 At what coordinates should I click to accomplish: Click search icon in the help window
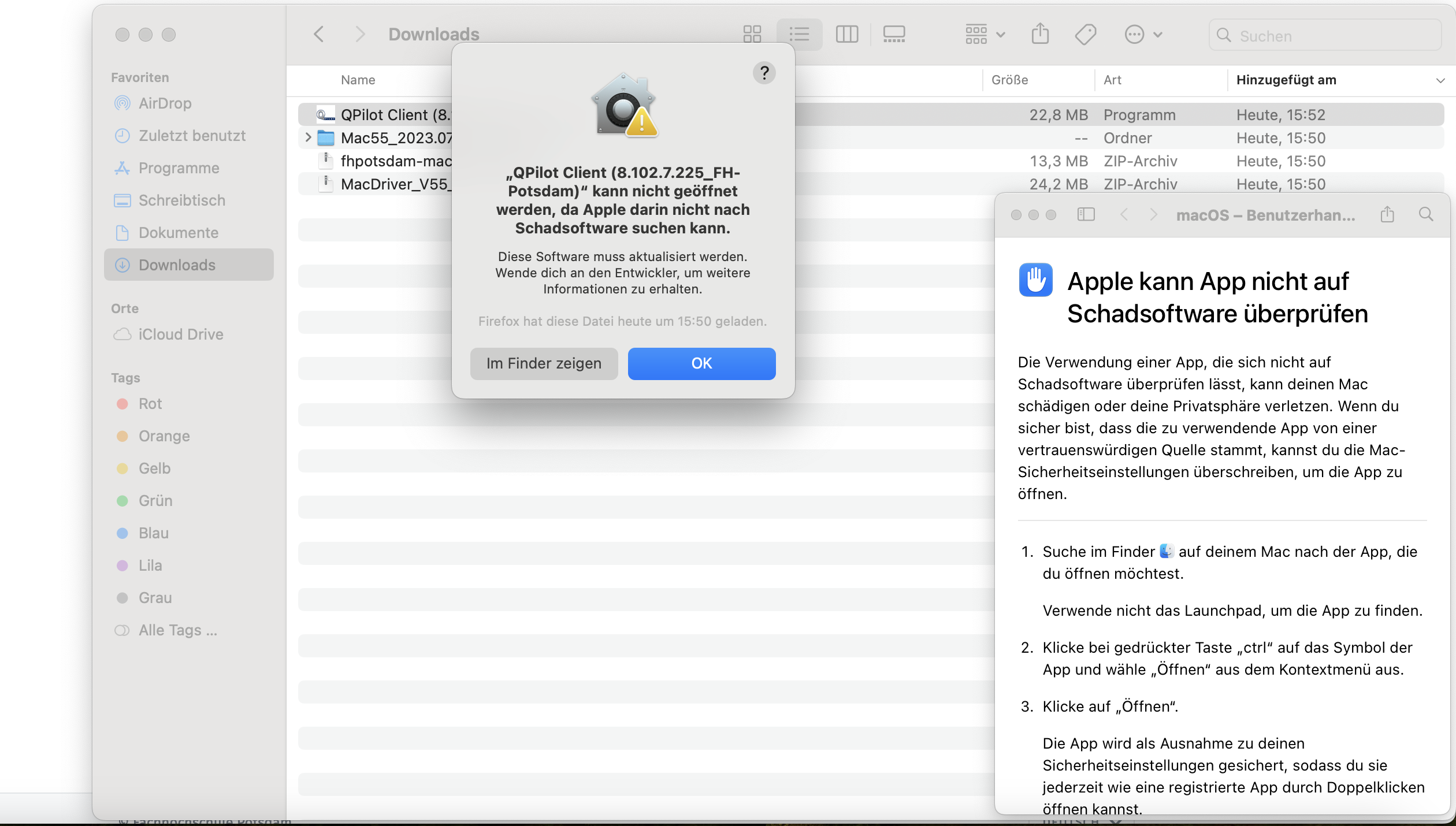tap(1426, 215)
